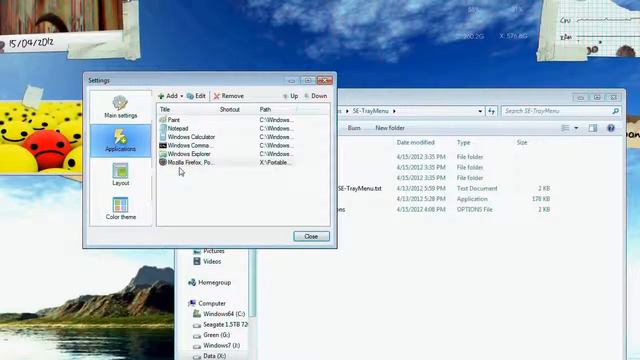Change view with Explorer view icon

pos(565,128)
